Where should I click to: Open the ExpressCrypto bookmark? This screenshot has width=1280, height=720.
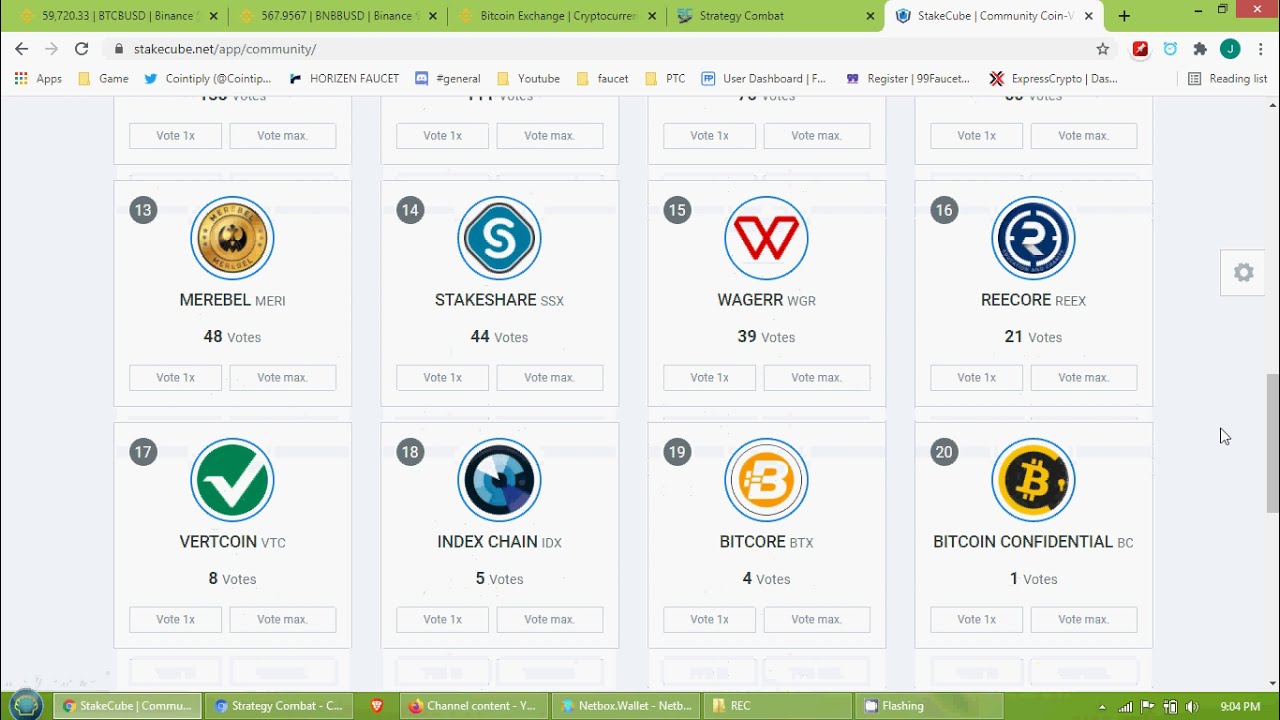coord(1053,79)
